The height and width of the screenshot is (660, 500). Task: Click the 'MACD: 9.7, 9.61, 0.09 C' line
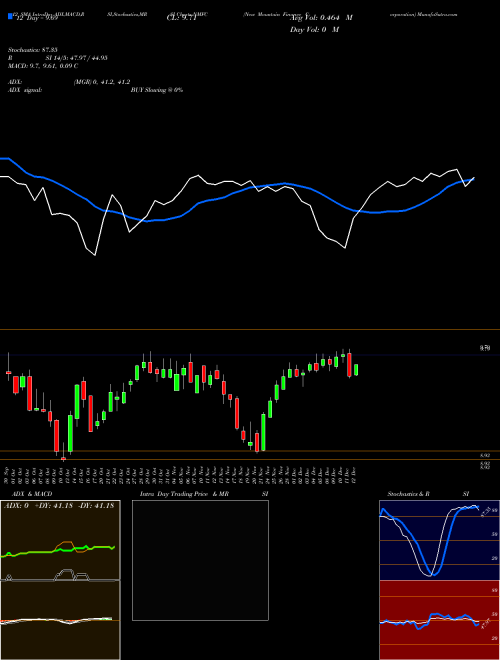[x=43, y=66]
